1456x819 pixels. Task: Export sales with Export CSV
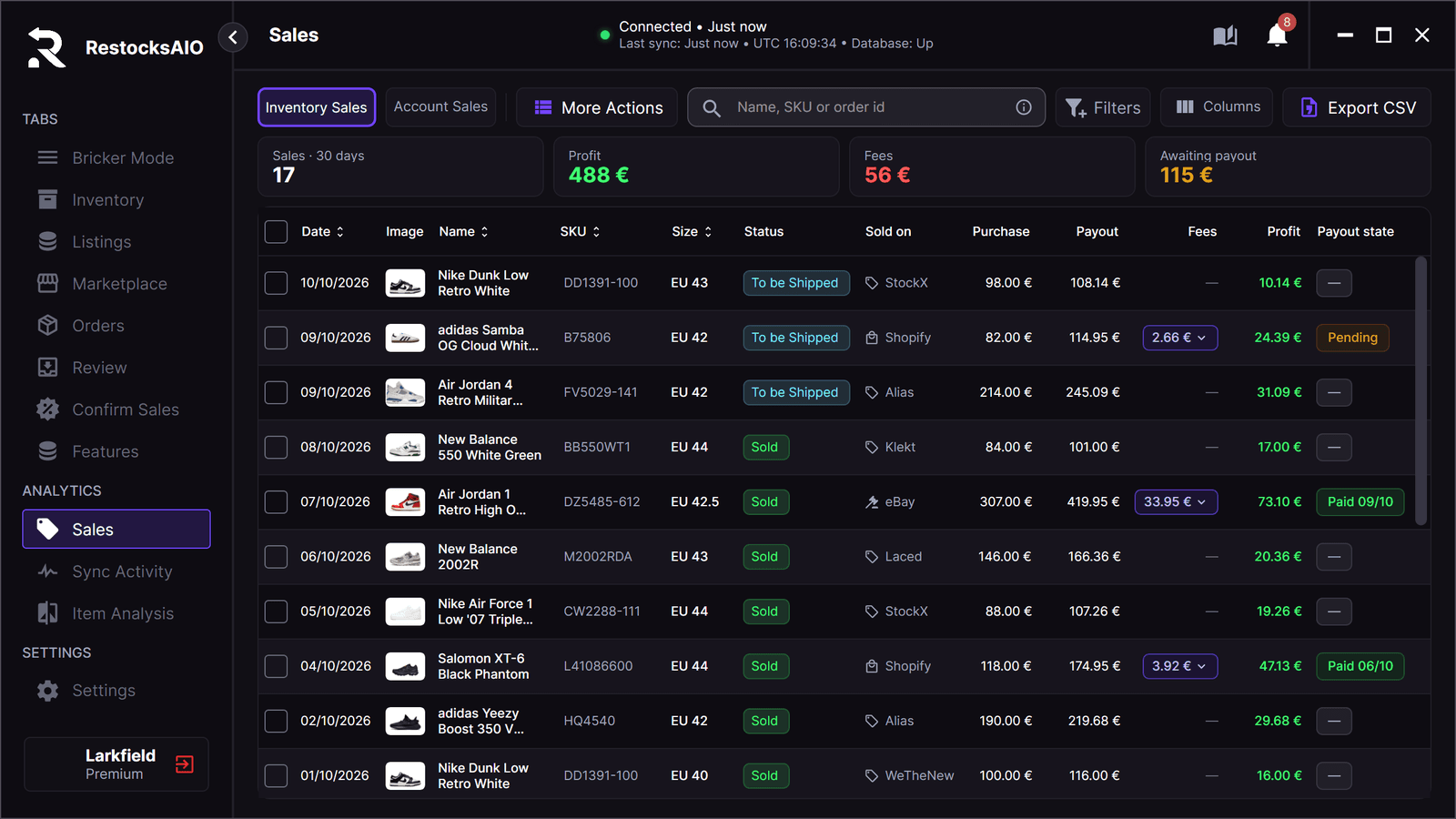coord(1357,107)
